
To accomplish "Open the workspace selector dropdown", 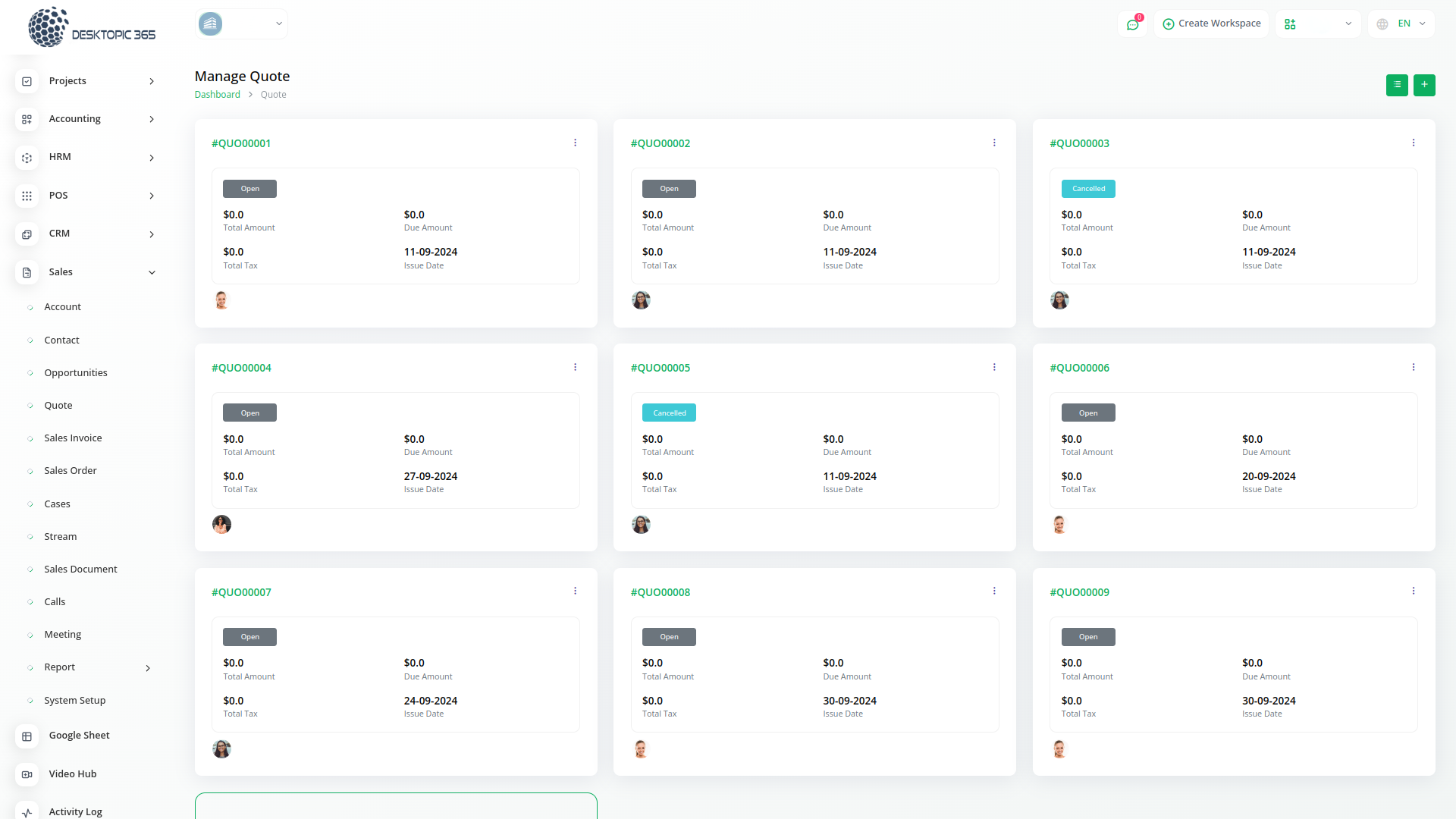I will [241, 24].
